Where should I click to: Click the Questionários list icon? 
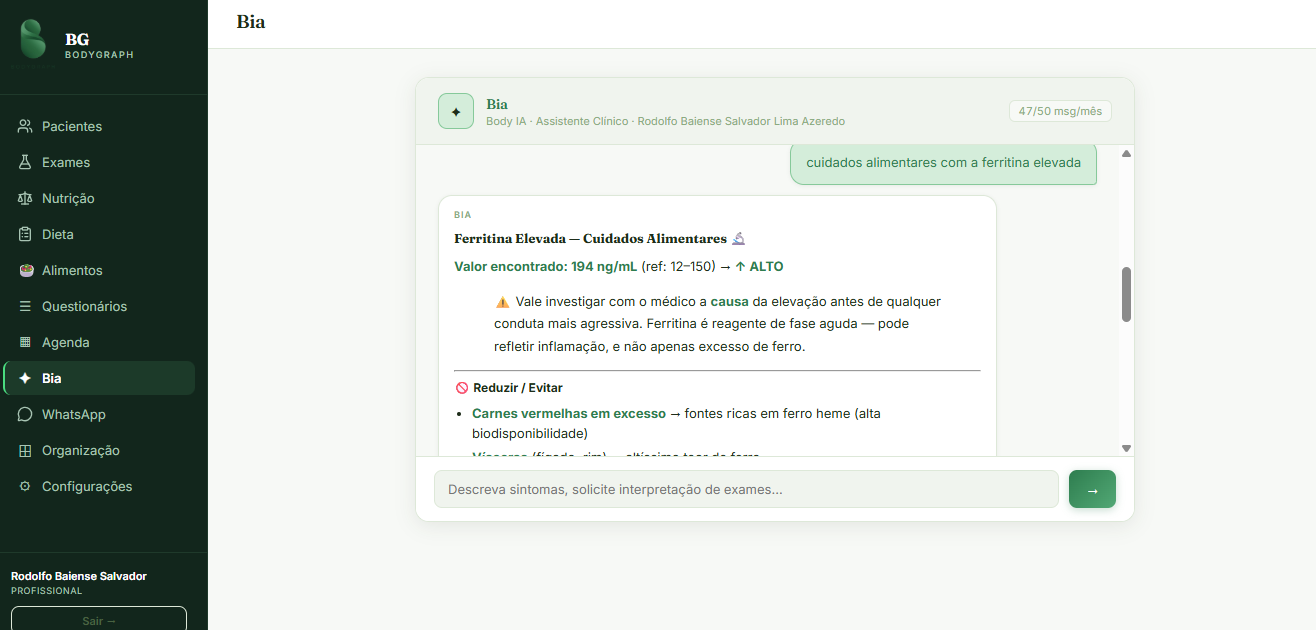25,306
